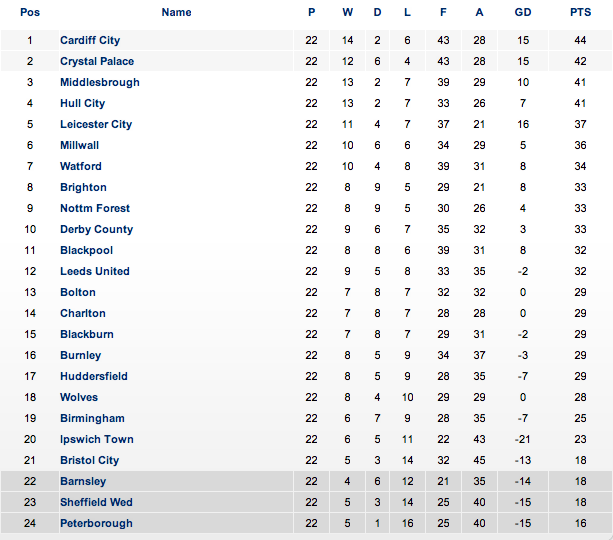Open the Hull City team link
The image size is (613, 540).
[82, 103]
